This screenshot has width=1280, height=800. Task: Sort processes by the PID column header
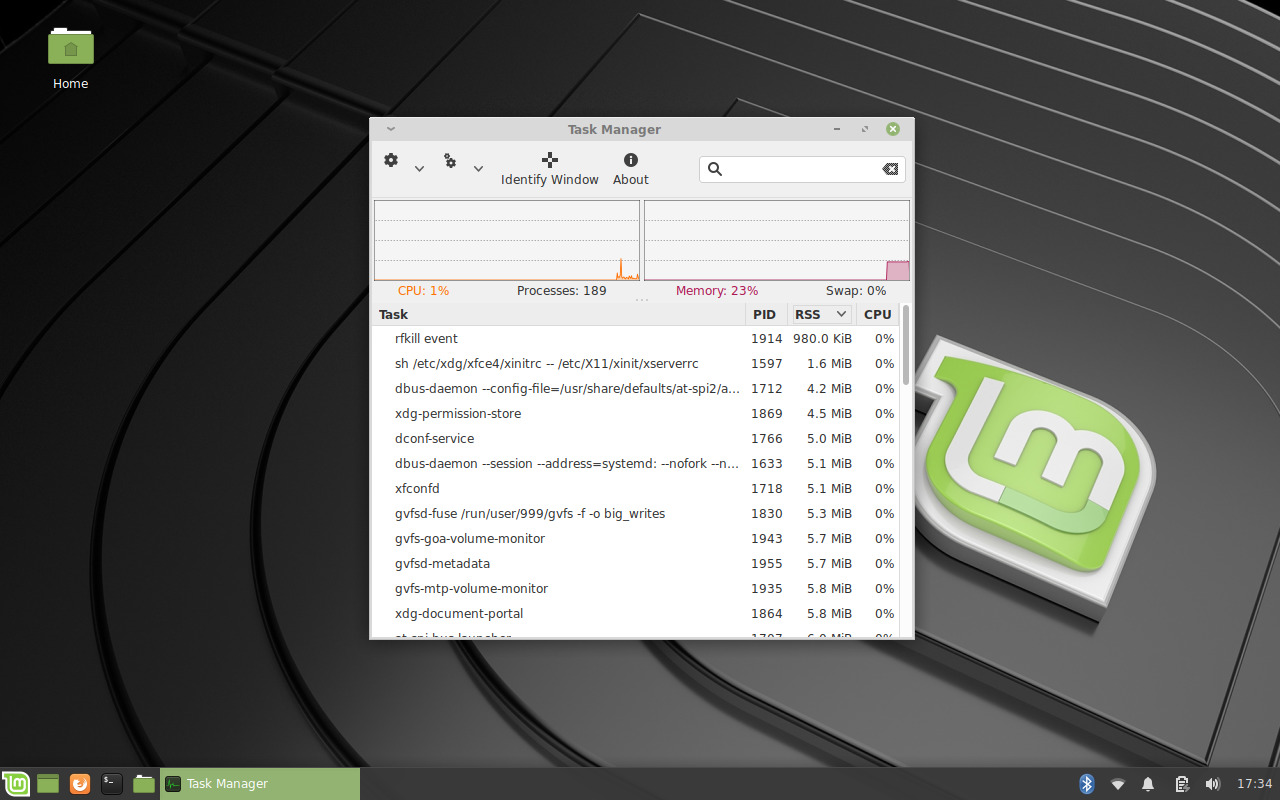click(765, 313)
